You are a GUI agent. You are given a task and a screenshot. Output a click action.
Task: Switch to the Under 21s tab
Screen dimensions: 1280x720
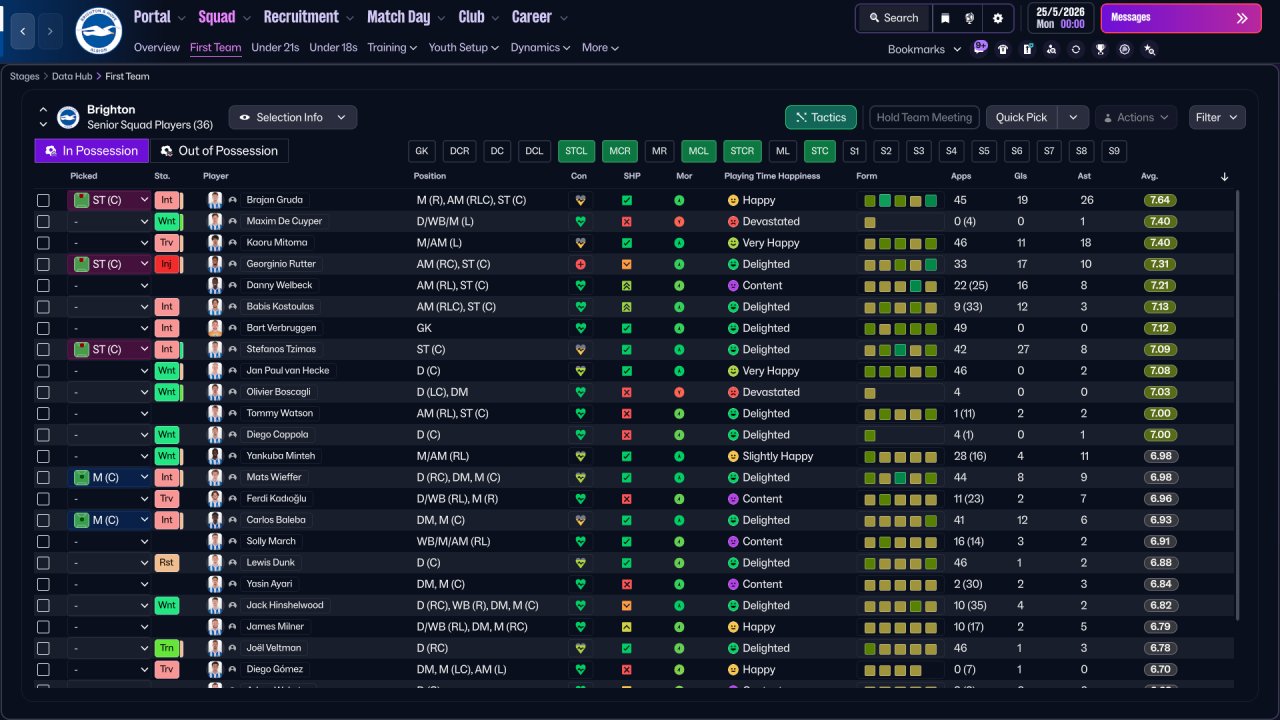tap(275, 48)
